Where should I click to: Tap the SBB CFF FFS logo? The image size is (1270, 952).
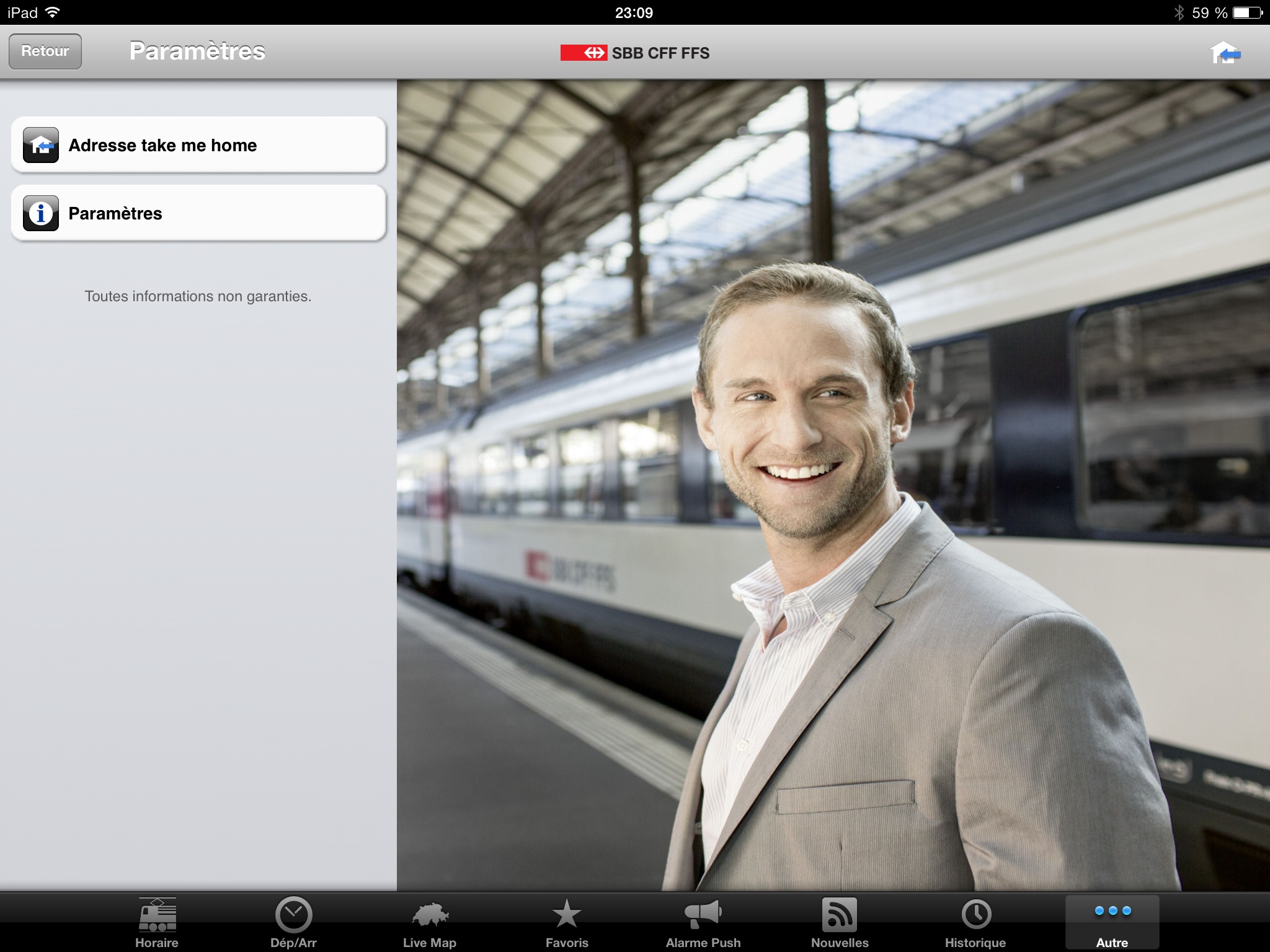(635, 53)
